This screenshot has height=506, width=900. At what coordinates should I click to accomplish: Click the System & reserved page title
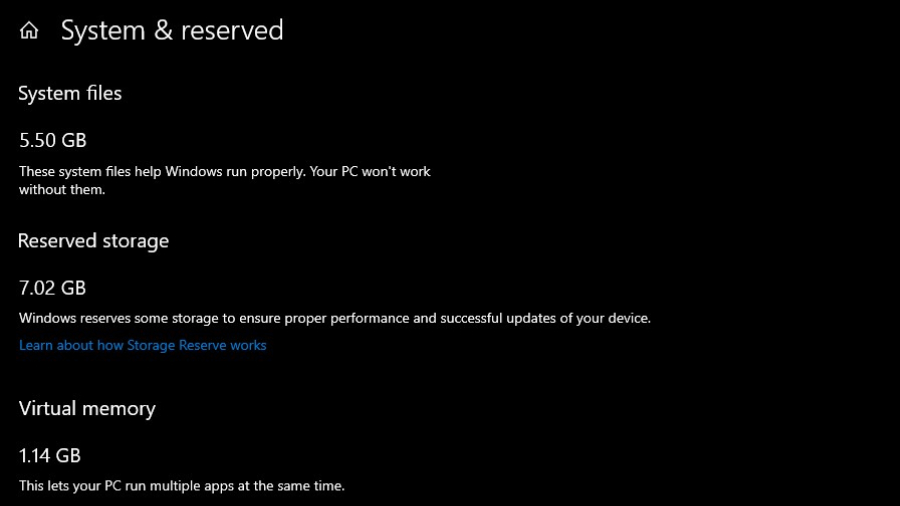(x=172, y=31)
